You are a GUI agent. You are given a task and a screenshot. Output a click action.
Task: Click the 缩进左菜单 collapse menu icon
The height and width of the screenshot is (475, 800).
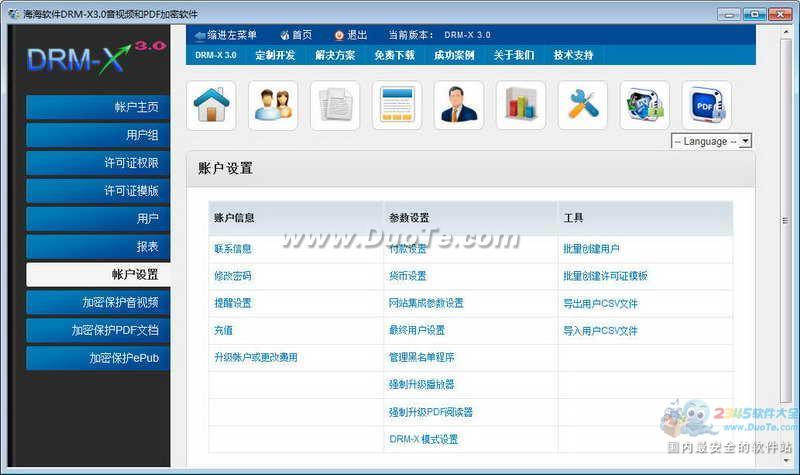(x=200, y=35)
